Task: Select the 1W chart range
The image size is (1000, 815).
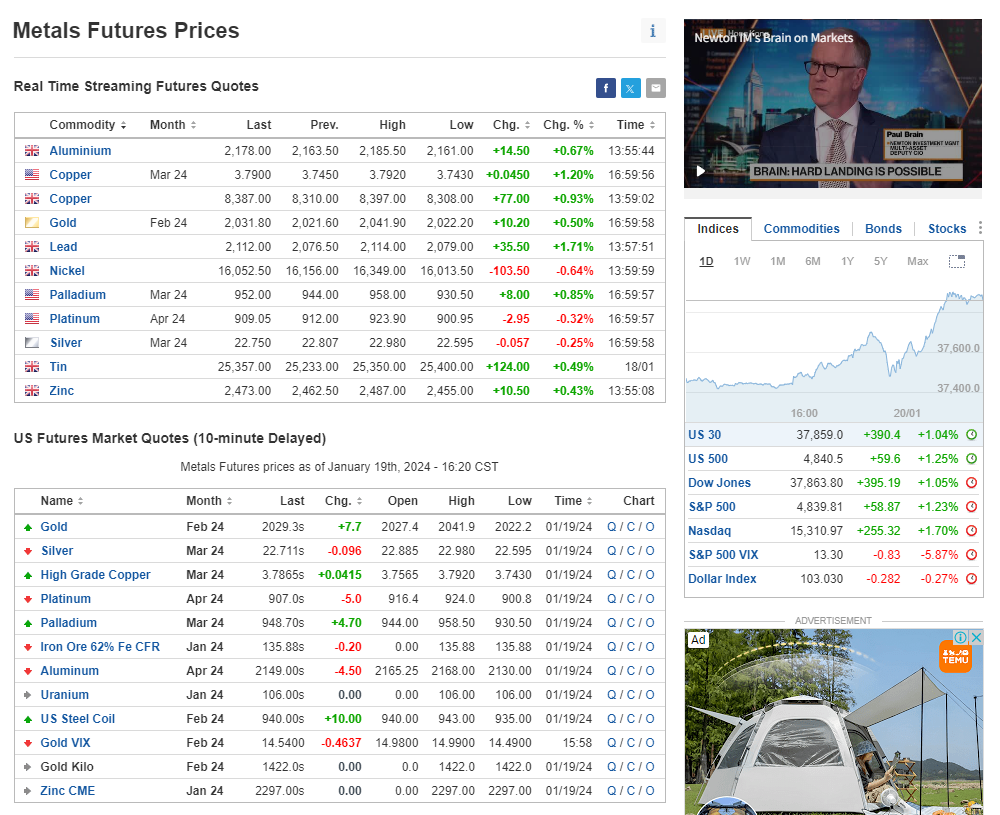Action: tap(742, 261)
